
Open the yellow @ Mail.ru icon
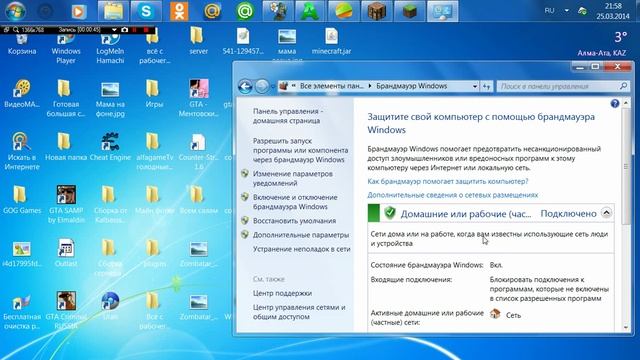(212, 11)
